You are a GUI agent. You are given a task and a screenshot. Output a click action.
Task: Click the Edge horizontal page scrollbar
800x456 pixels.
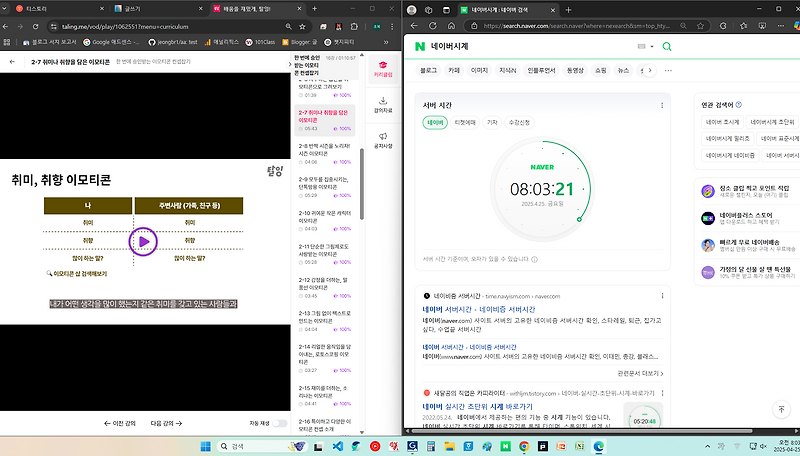[x=582, y=430]
